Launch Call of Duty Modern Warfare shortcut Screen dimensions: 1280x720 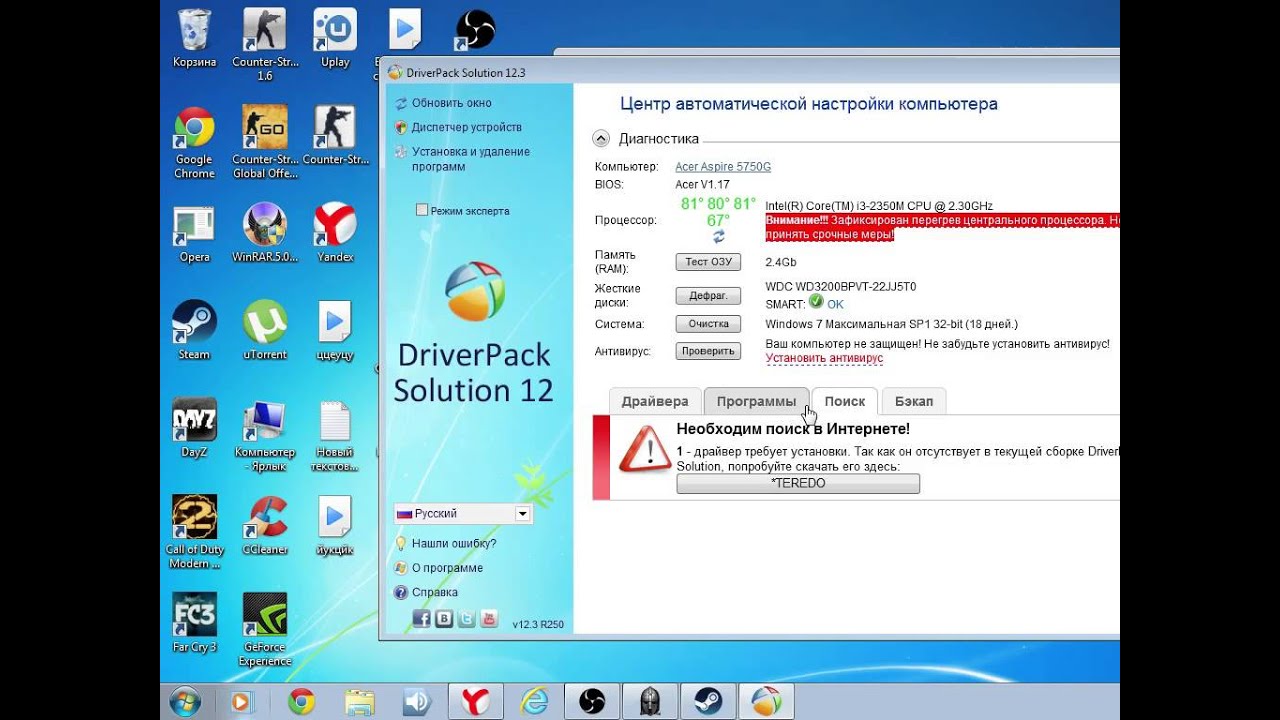(194, 532)
